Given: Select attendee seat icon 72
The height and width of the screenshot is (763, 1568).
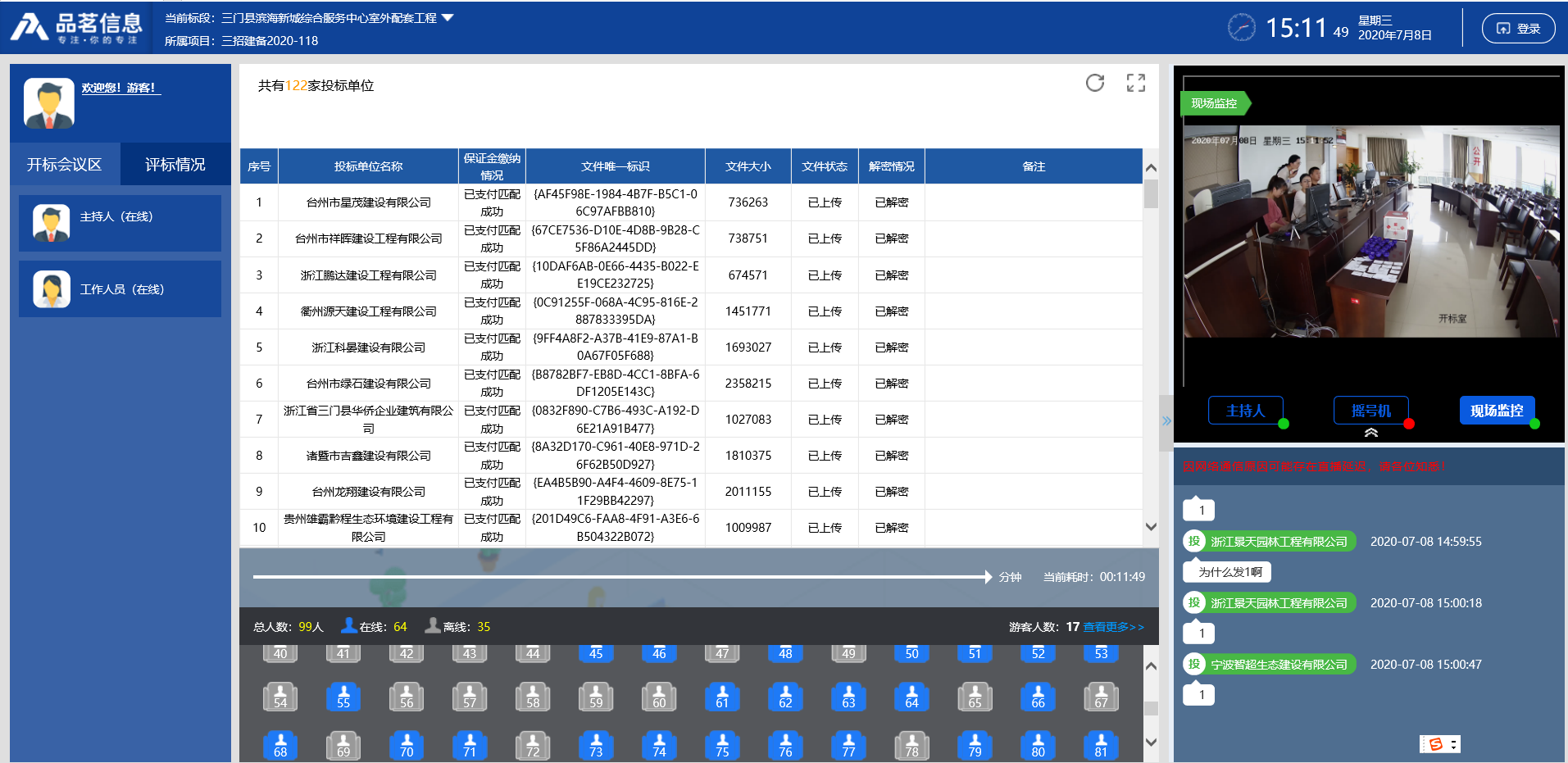Looking at the screenshot, I should click(x=533, y=746).
